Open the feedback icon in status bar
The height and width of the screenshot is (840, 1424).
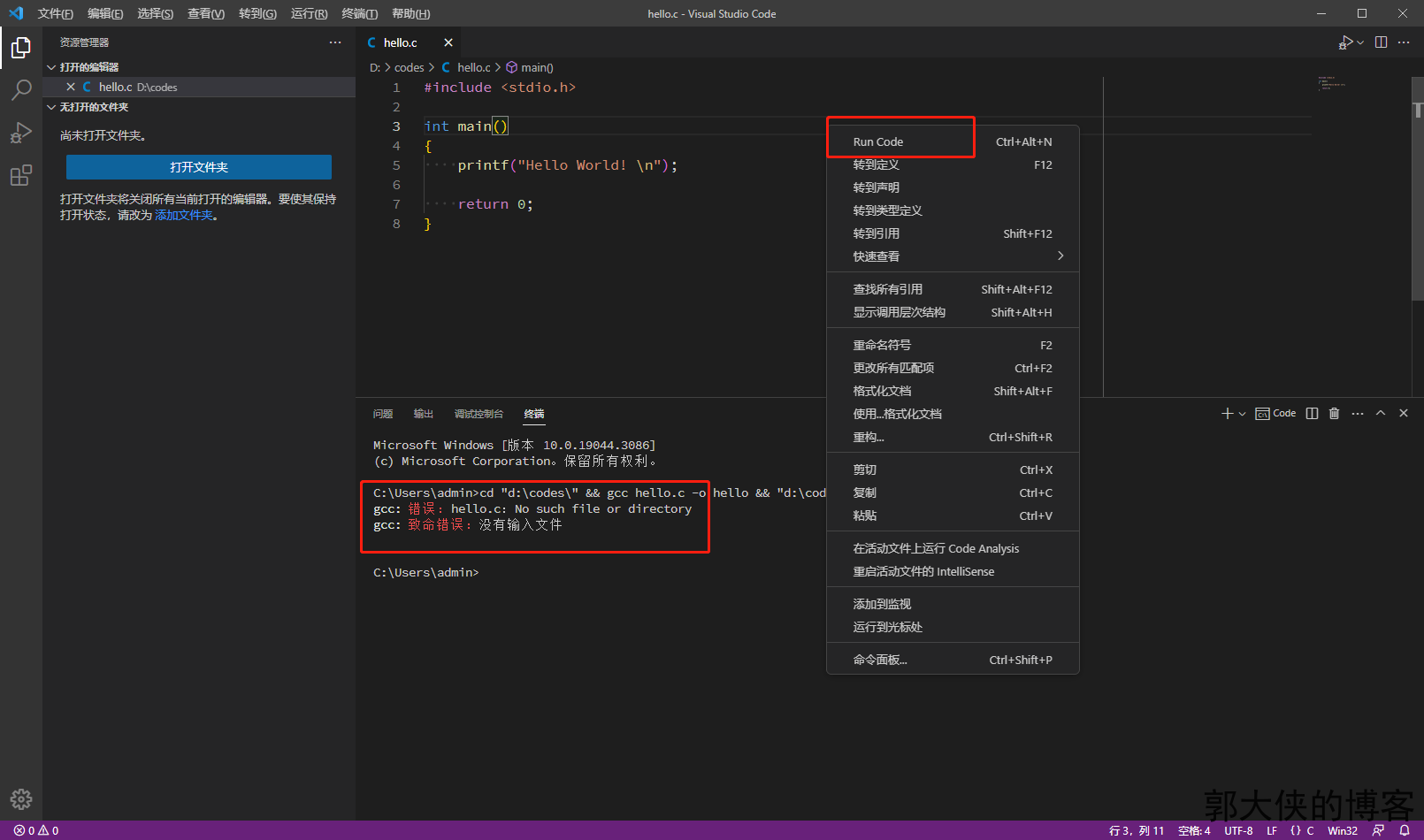[x=1378, y=830]
